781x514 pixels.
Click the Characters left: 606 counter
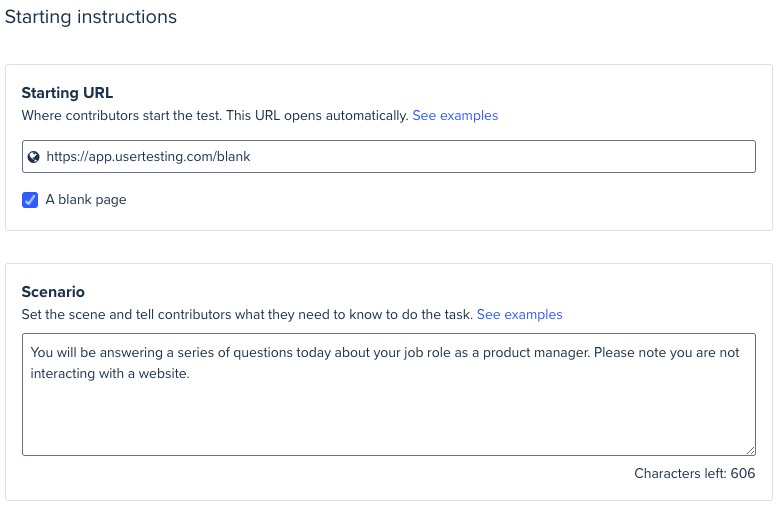point(694,473)
